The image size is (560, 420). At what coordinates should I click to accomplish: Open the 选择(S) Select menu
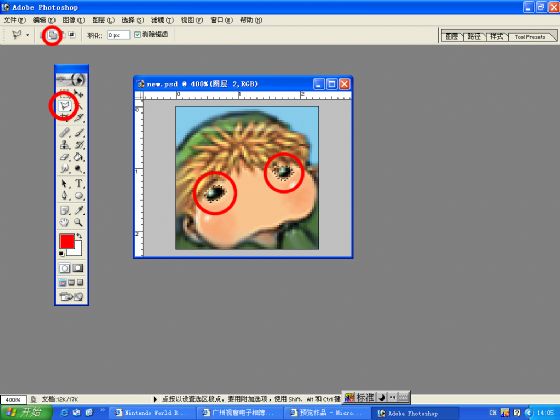pyautogui.click(x=132, y=20)
